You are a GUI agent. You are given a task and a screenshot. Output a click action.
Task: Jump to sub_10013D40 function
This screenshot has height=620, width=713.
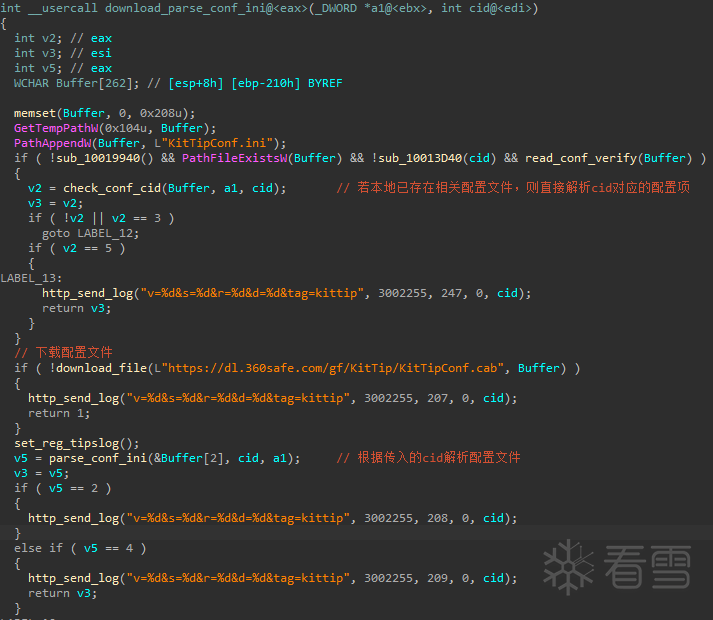click(x=420, y=158)
